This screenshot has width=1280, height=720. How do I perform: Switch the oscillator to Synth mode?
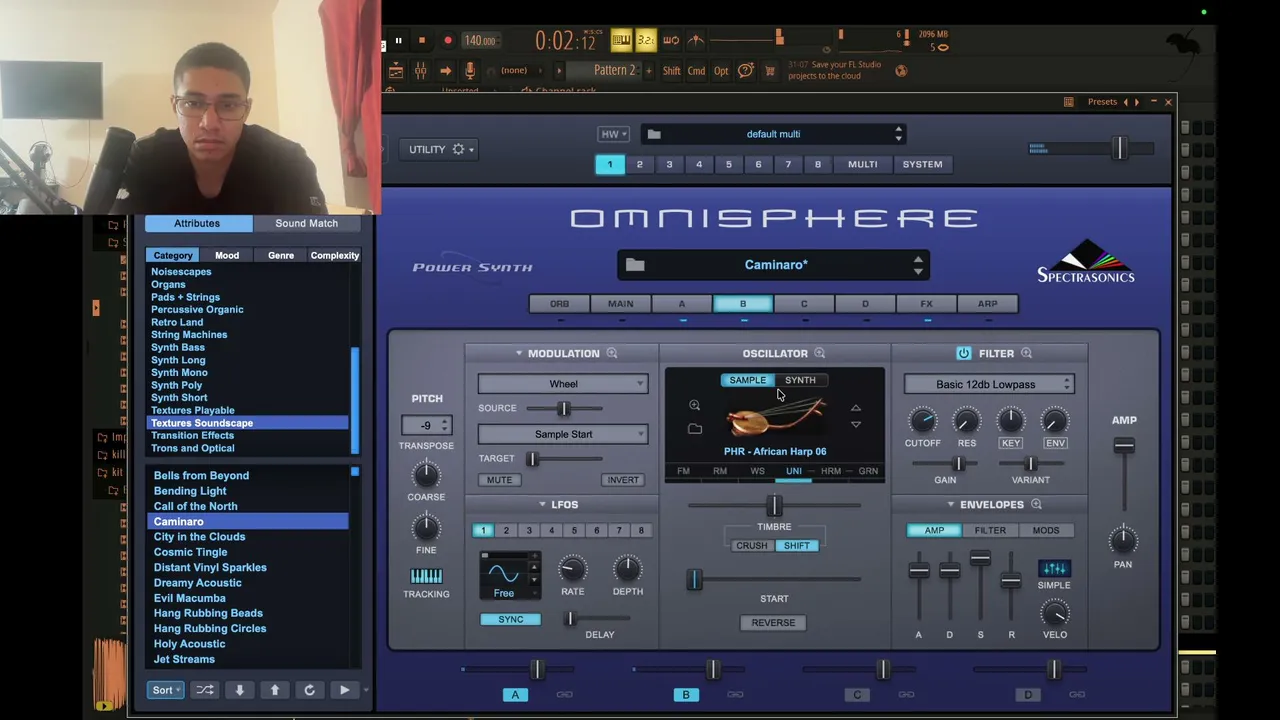click(x=800, y=380)
